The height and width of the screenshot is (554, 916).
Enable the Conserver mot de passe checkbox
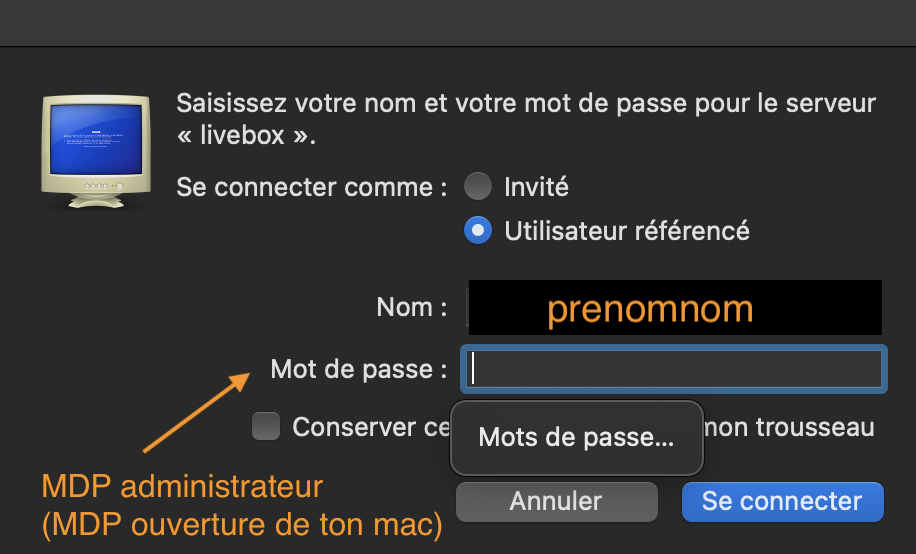[266, 427]
